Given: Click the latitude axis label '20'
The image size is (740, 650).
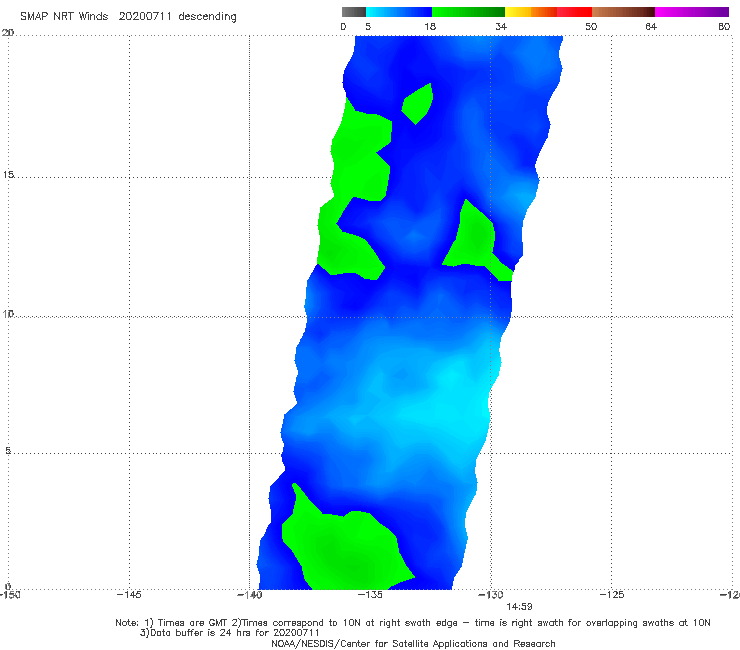Looking at the screenshot, I should click(x=8, y=33).
